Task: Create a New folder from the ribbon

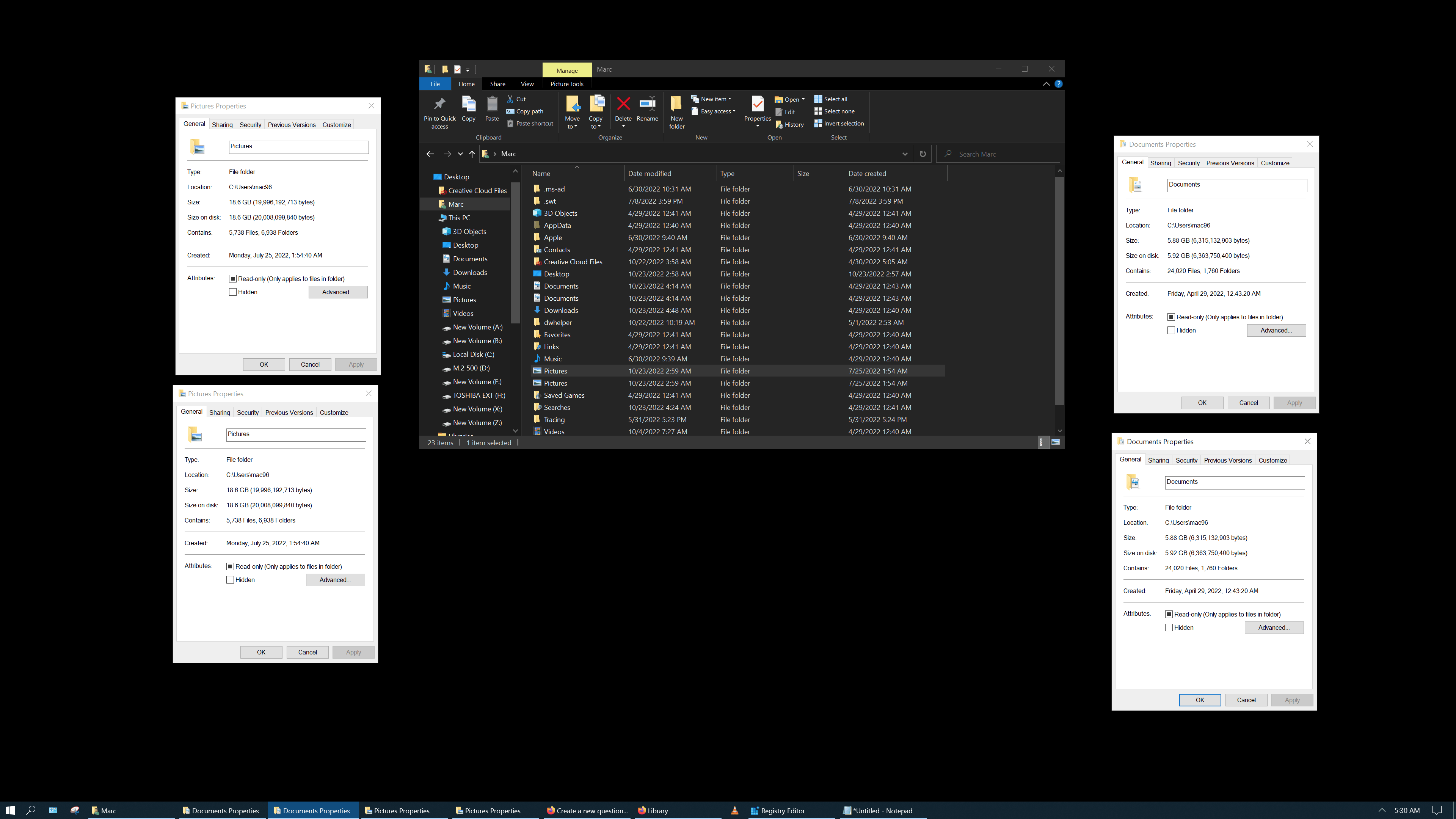Action: 676,112
